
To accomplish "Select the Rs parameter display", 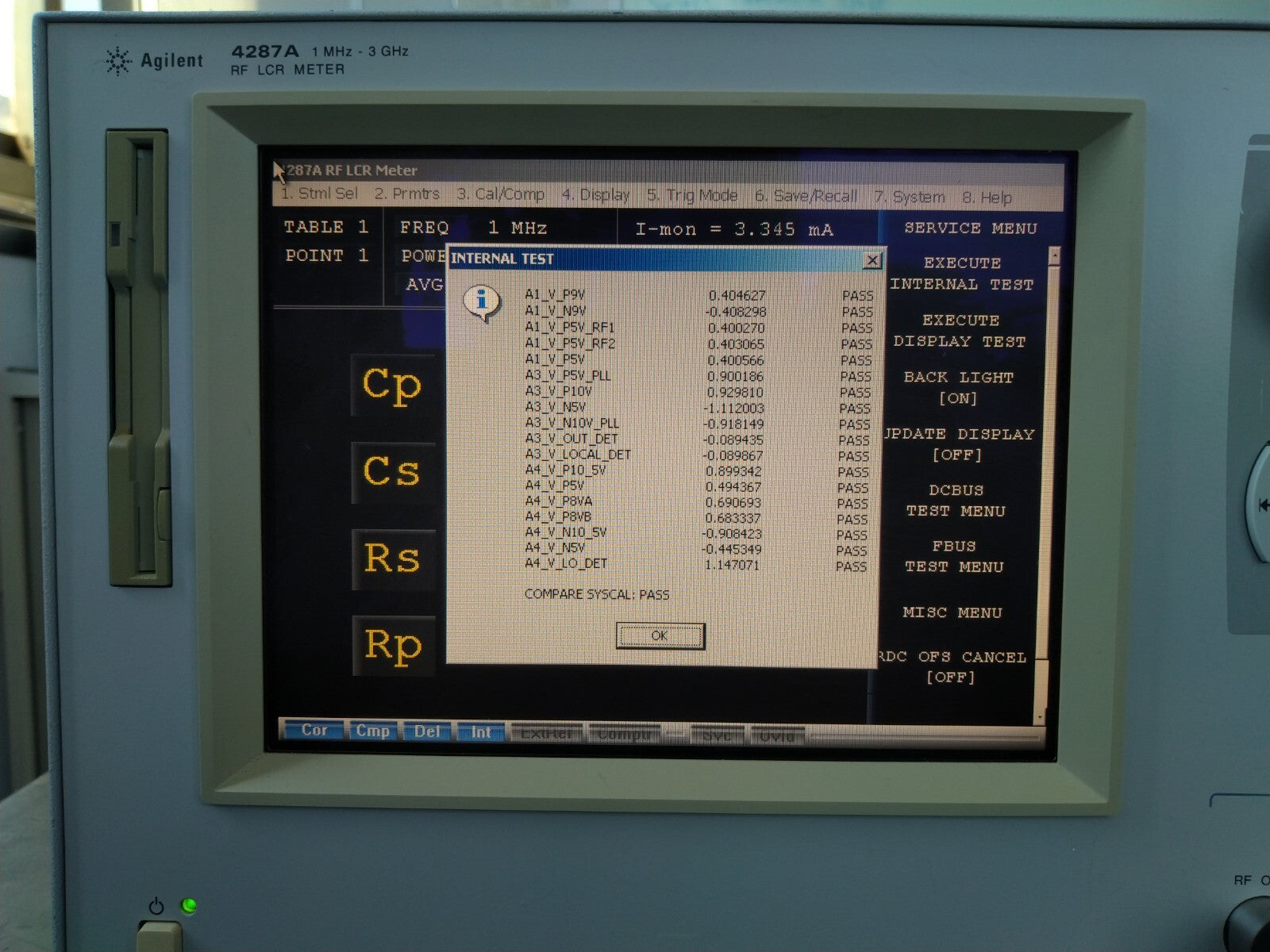I will point(392,559).
